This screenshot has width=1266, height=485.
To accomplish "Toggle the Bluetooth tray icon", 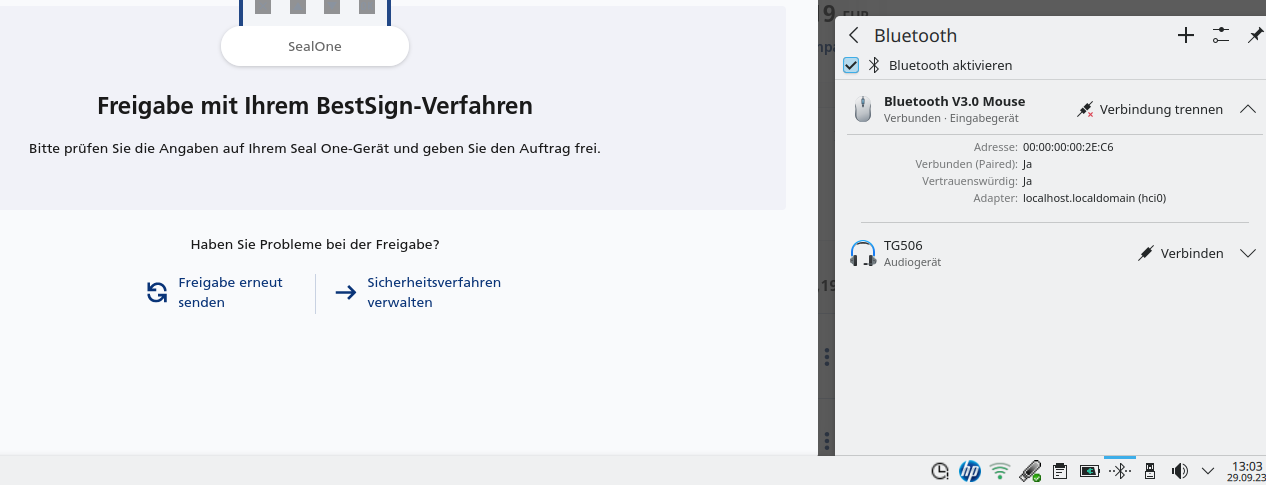I will [1120, 471].
